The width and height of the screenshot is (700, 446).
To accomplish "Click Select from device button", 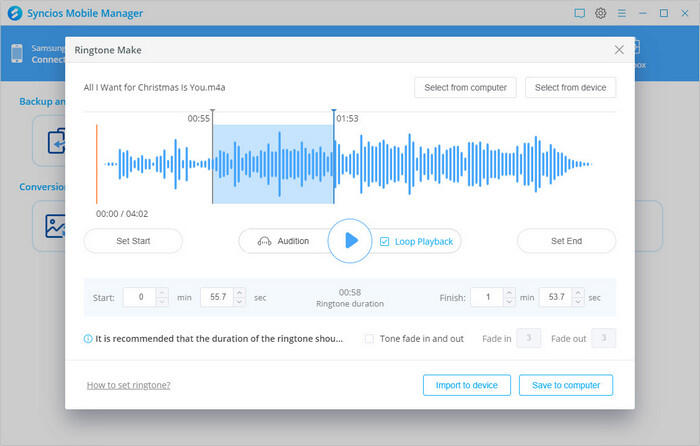I will tap(570, 88).
